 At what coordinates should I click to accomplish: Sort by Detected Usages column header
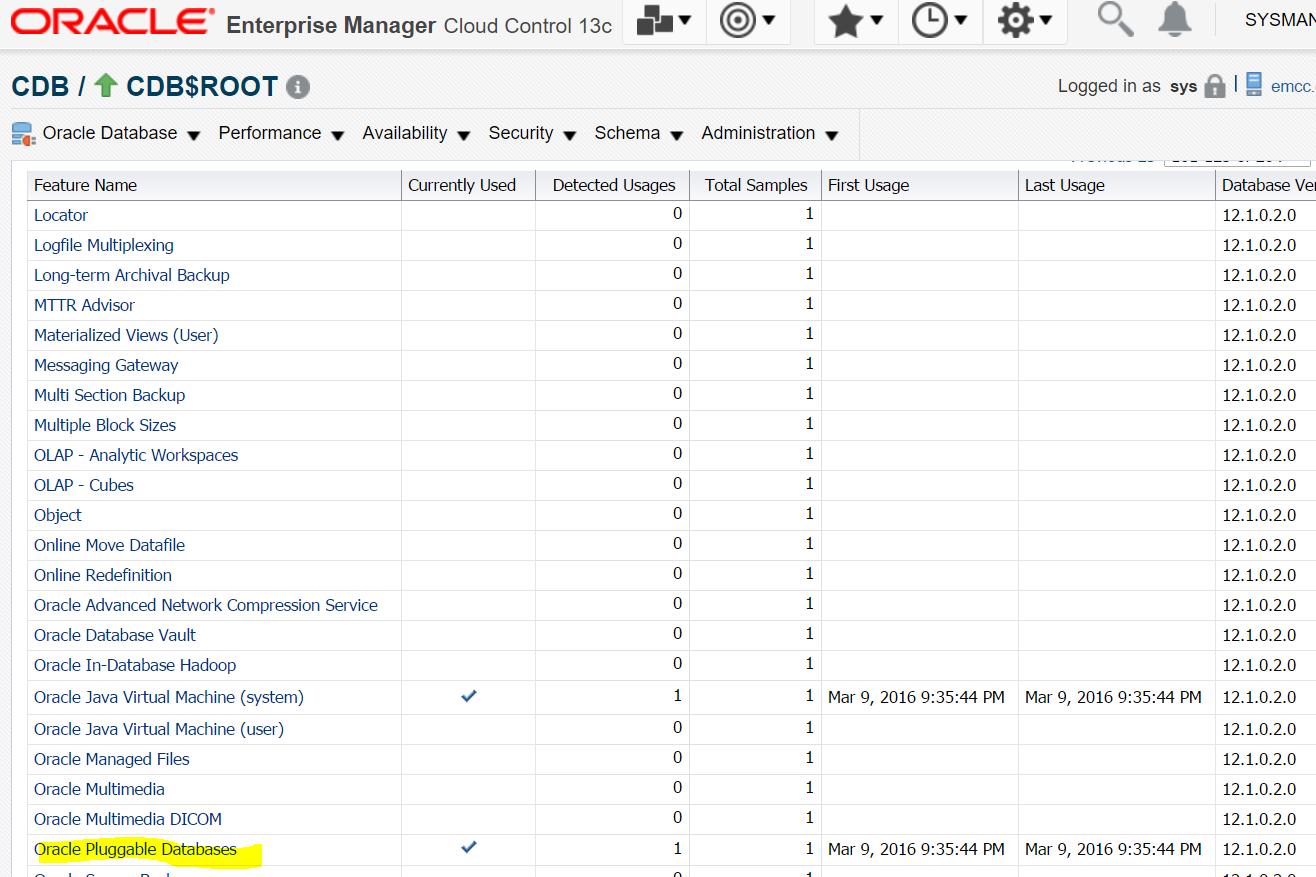(614, 185)
